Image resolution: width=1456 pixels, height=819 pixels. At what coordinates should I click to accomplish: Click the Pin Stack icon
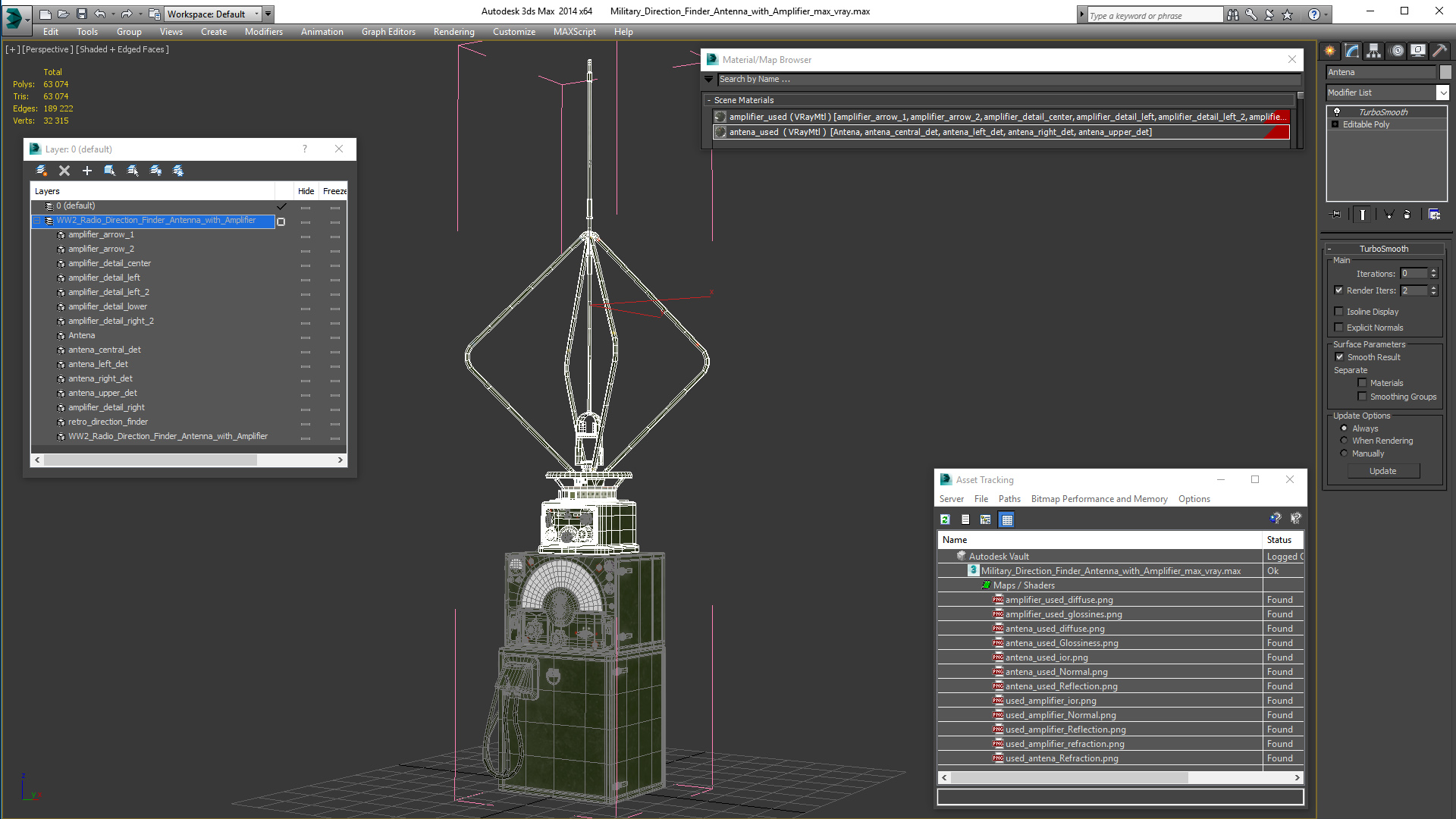click(1336, 215)
